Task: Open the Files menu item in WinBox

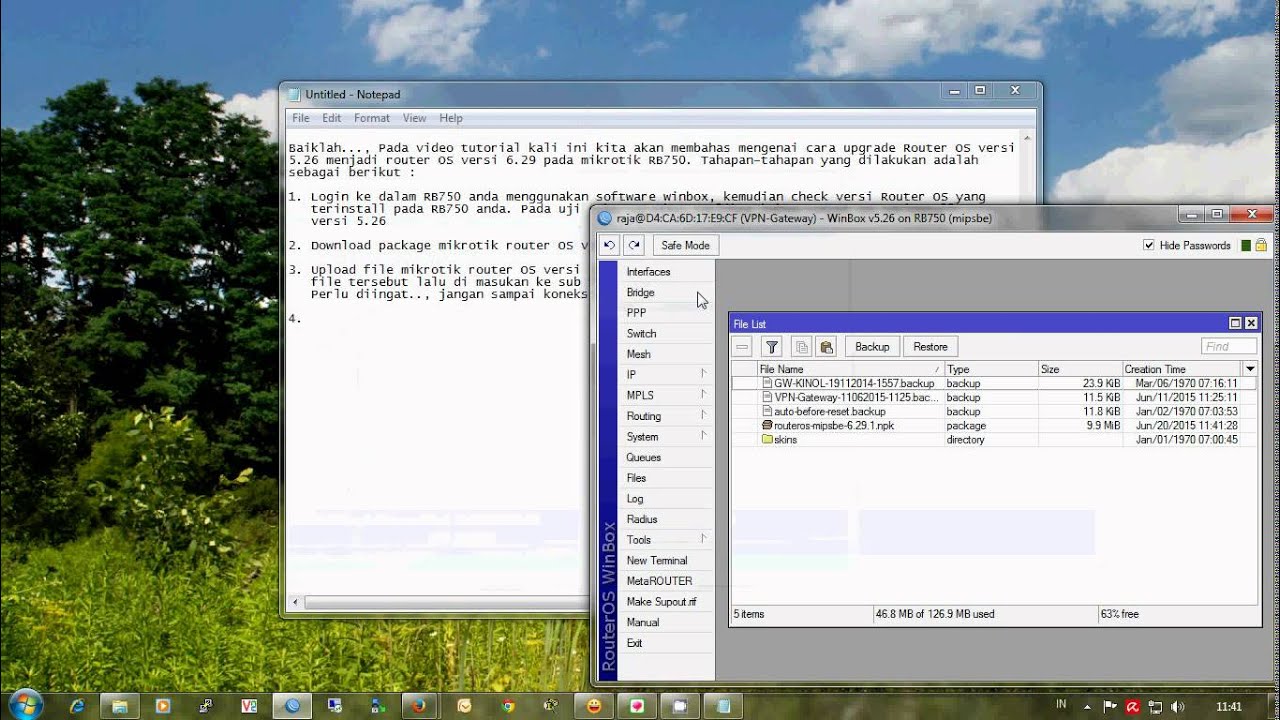Action: click(665, 478)
